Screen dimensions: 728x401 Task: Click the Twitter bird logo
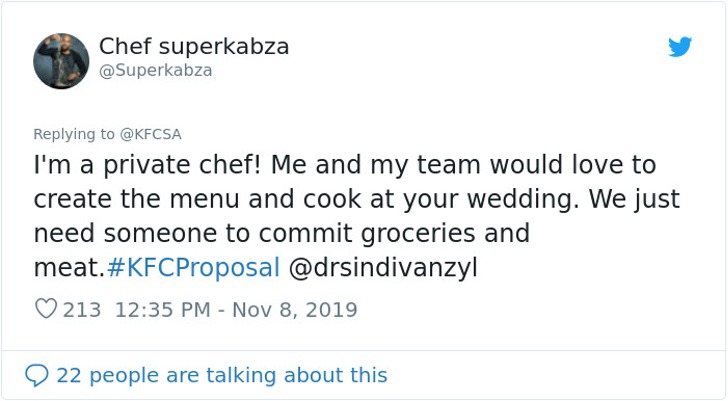(680, 46)
